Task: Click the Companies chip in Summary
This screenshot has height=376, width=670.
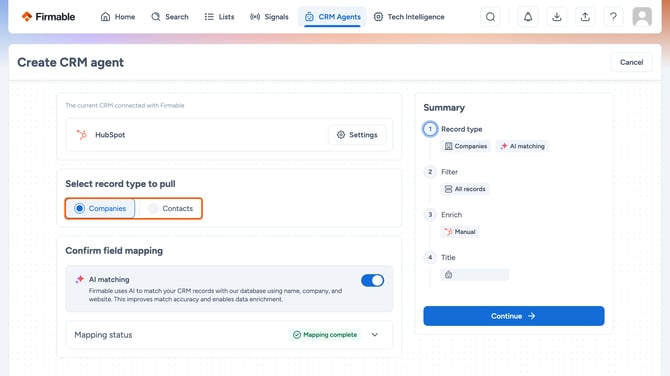Action: (x=466, y=146)
